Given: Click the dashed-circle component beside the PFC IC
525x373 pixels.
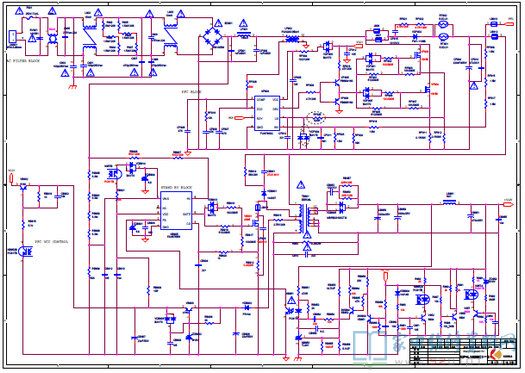Looking at the screenshot, I should 316,118.
